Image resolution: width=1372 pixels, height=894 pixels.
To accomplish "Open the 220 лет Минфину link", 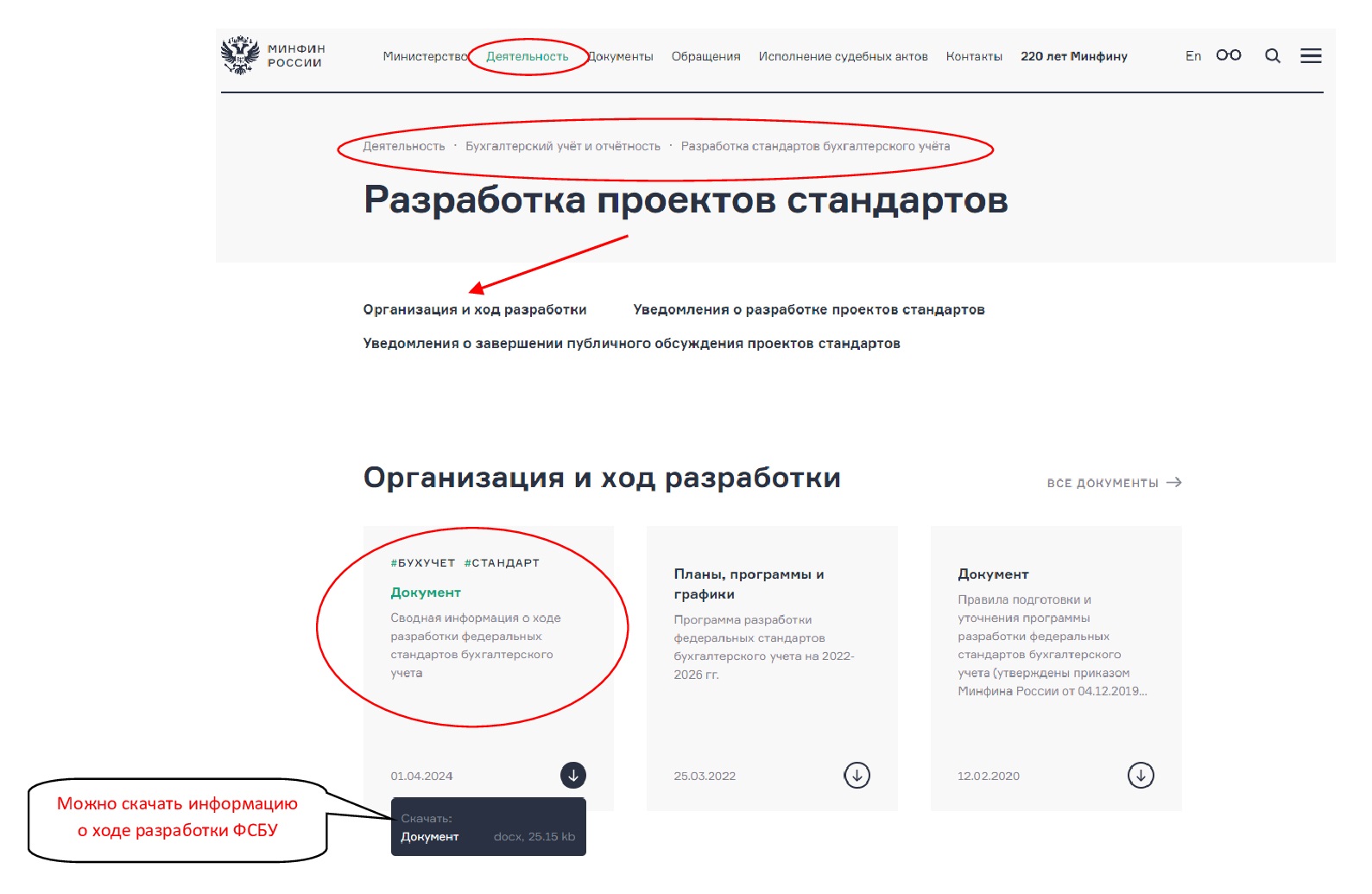I will pyautogui.click(x=1074, y=56).
